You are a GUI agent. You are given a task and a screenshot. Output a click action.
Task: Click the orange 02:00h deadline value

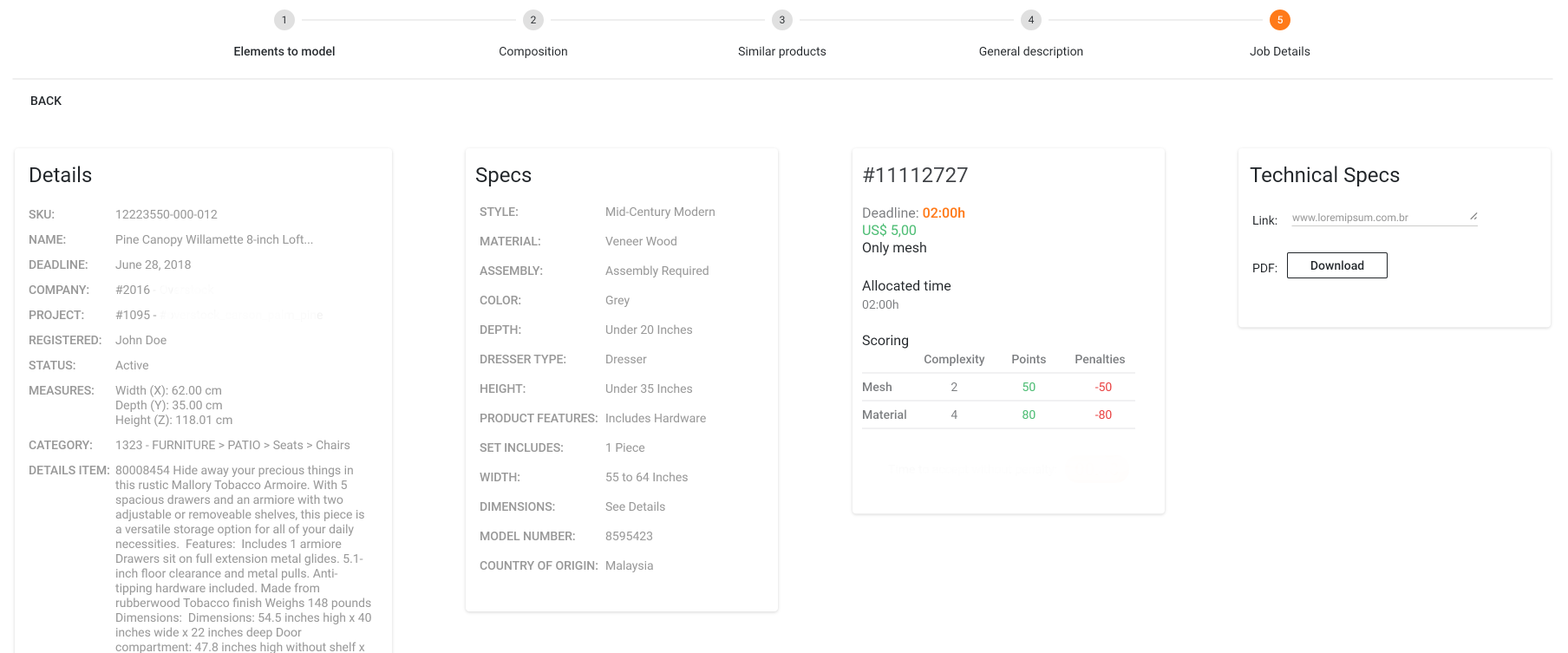pyautogui.click(x=944, y=212)
